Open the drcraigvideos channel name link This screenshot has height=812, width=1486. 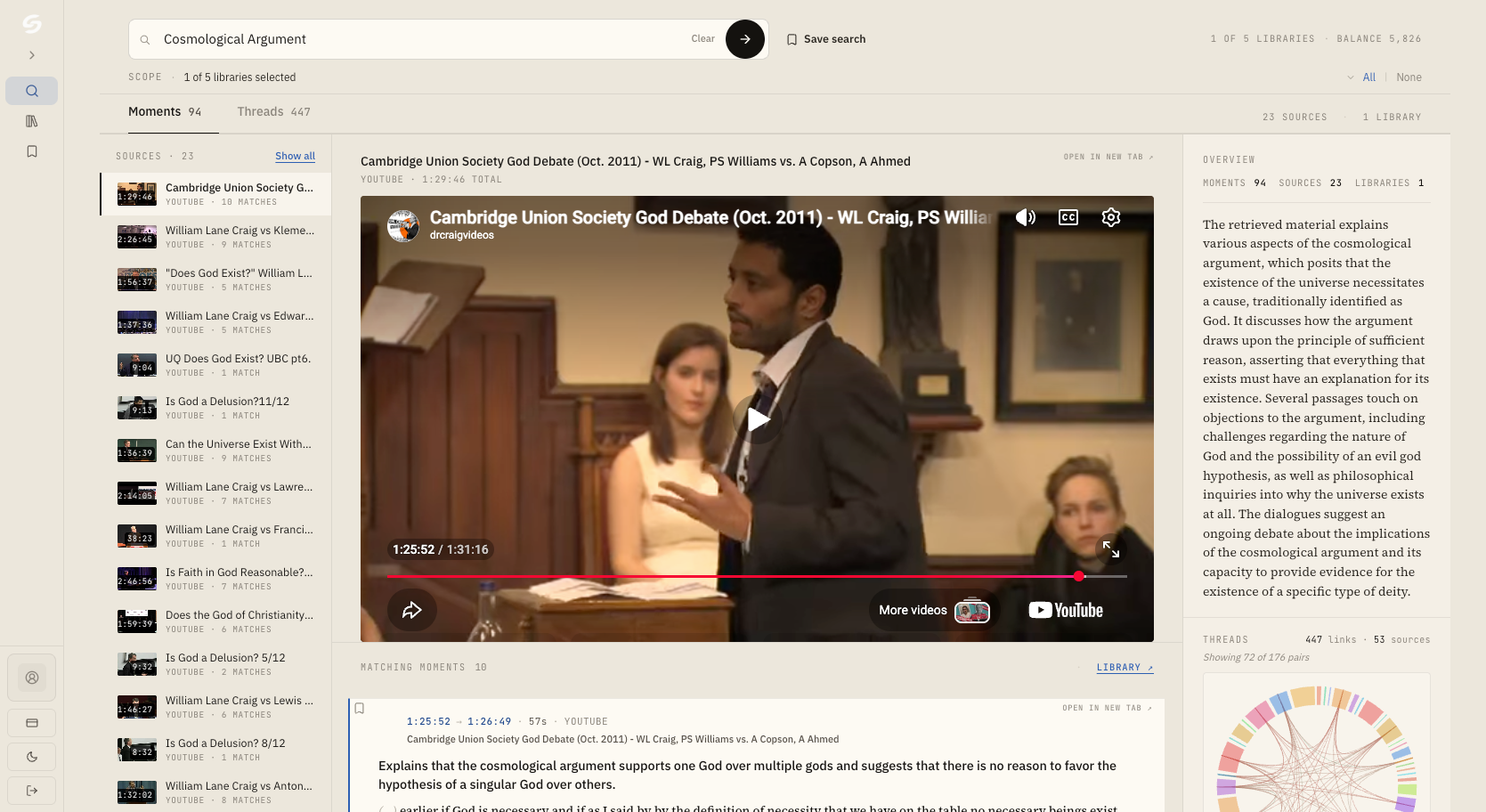[x=461, y=236]
